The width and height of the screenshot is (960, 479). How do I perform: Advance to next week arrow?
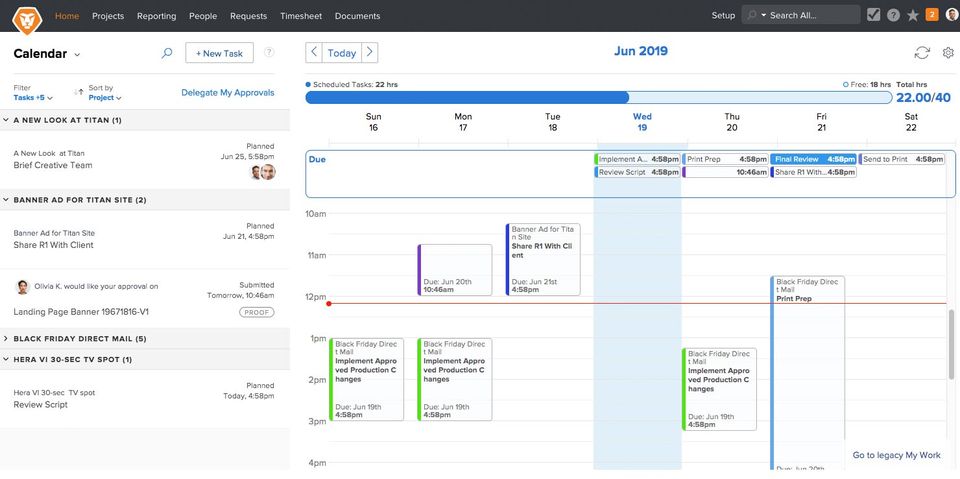point(370,53)
